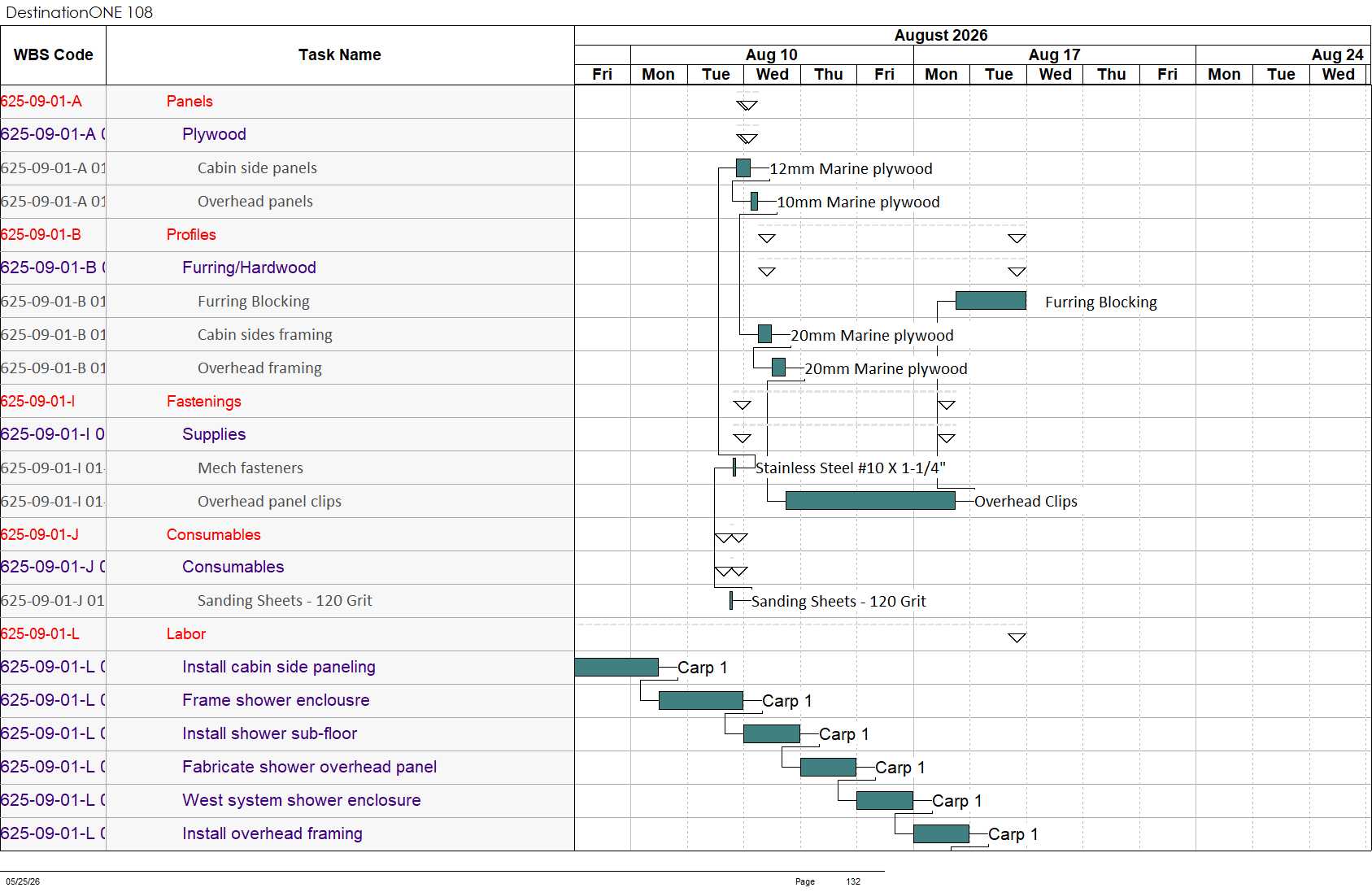1372x892 pixels.
Task: Click the Frame shower enclousre Gantt bar
Action: [x=701, y=701]
